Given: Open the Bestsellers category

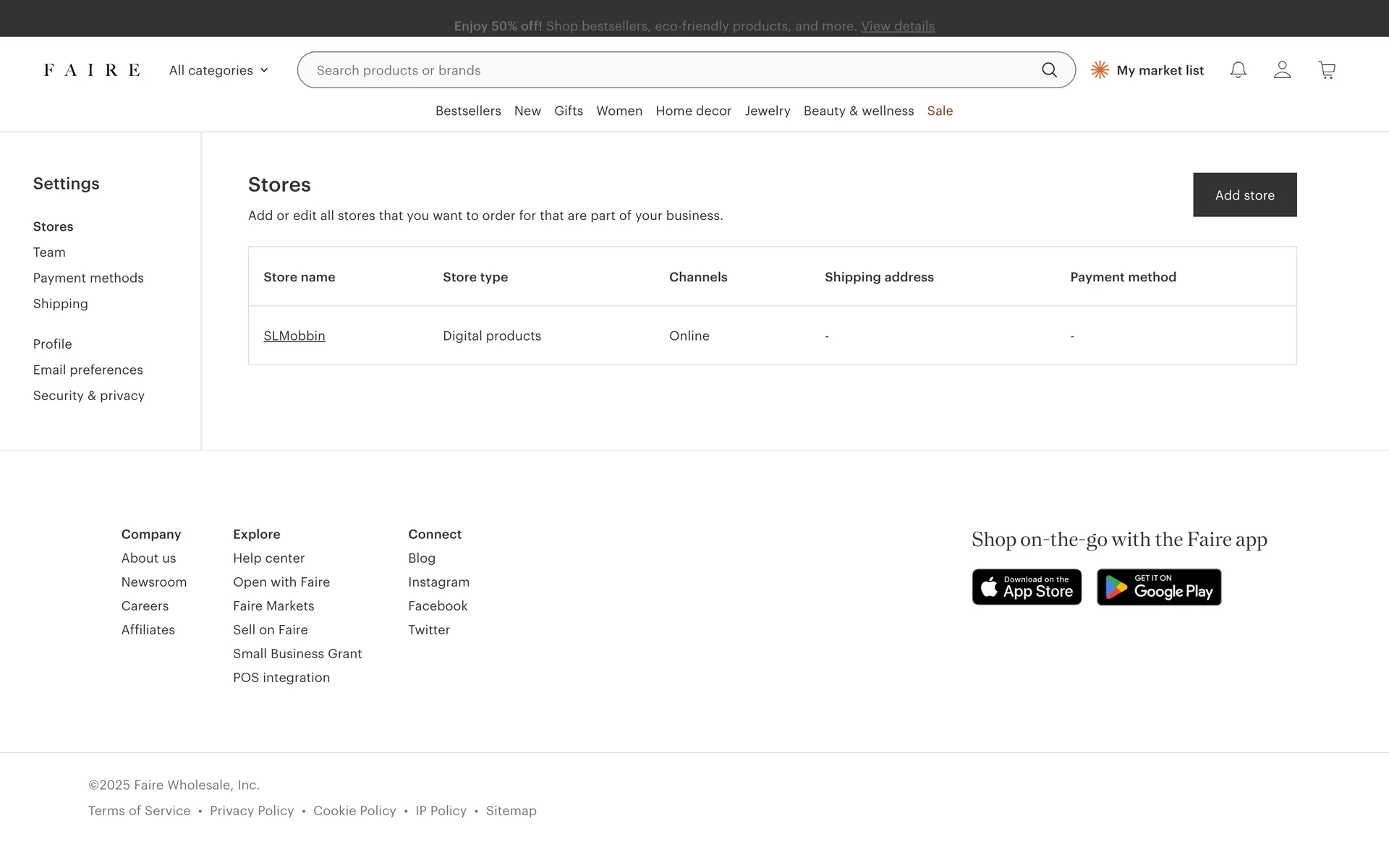Looking at the screenshot, I should coord(468,111).
